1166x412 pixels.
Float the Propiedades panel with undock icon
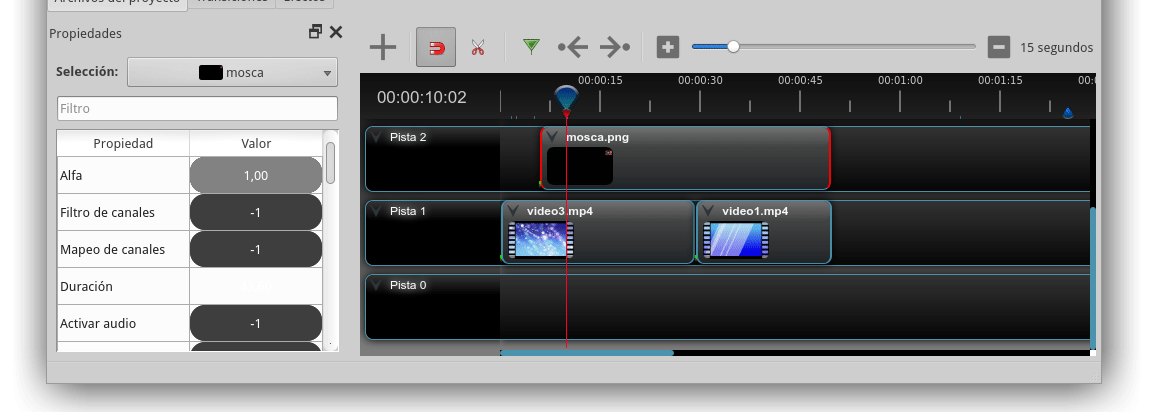coord(315,32)
